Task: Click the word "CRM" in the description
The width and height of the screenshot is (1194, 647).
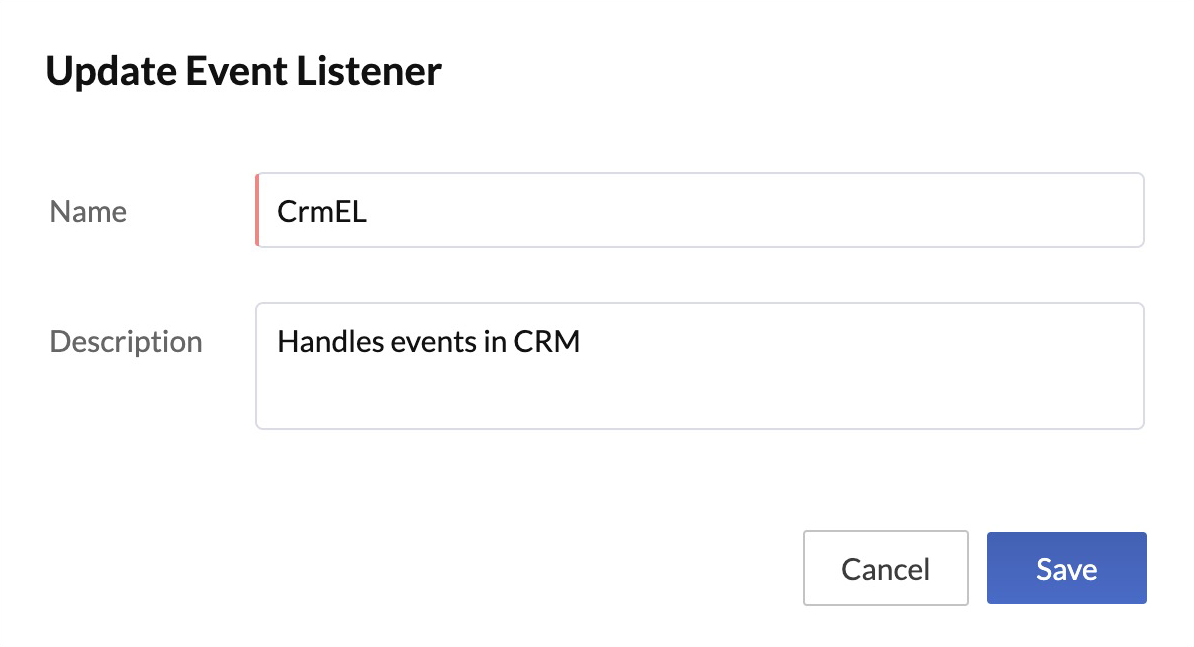Action: (547, 342)
